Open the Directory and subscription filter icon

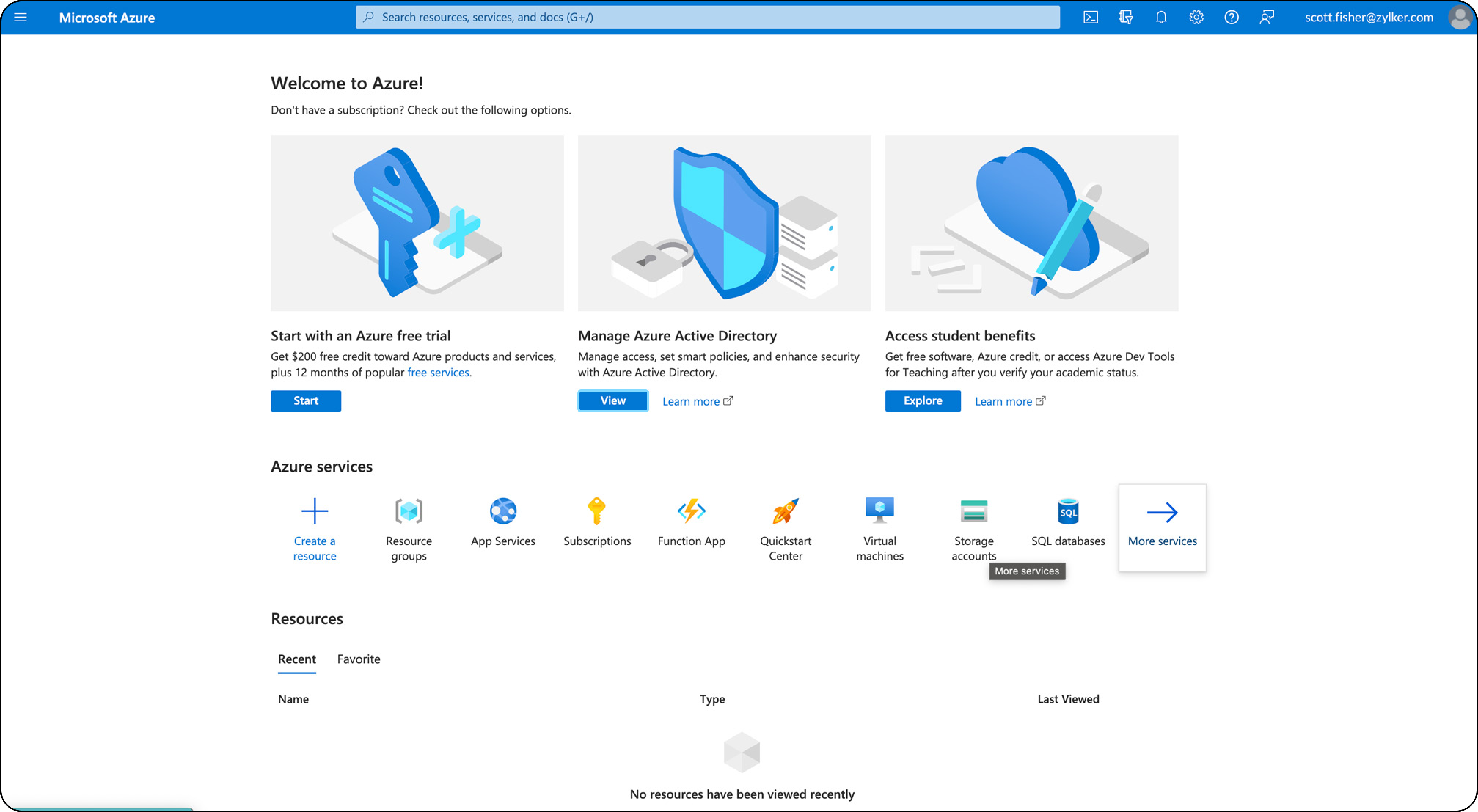(1126, 17)
